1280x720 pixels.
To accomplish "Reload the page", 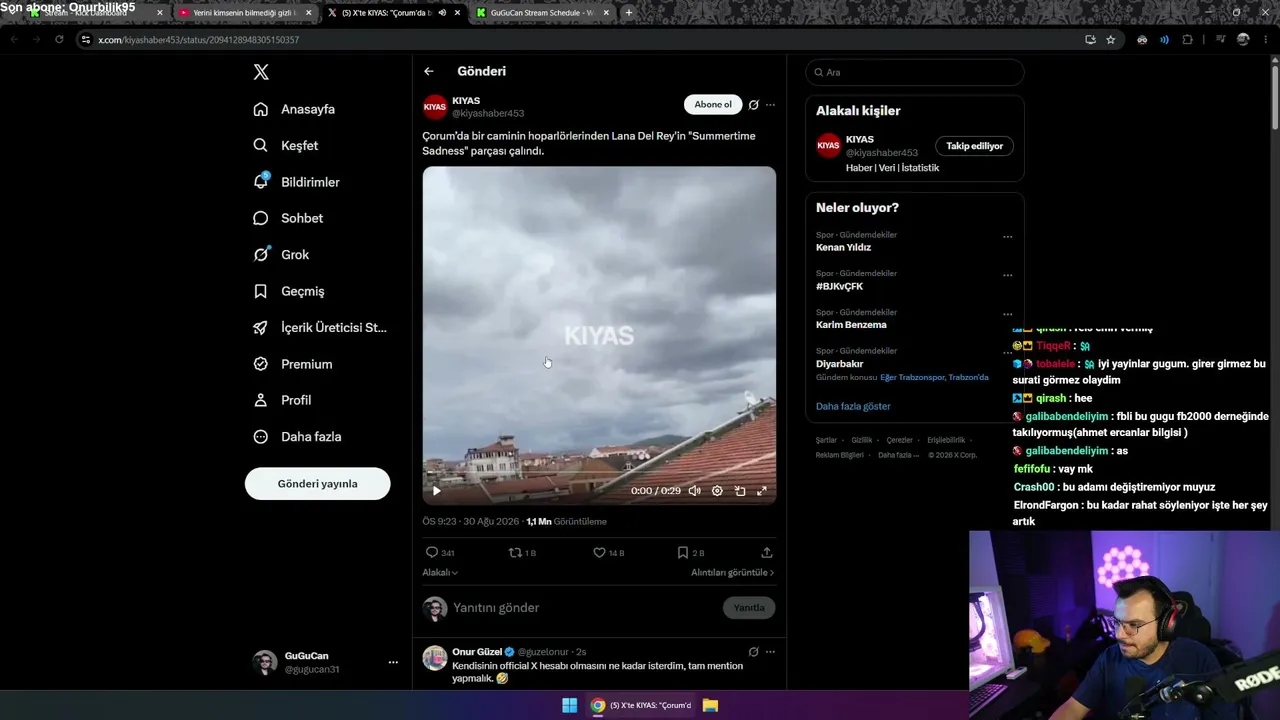I will [59, 39].
